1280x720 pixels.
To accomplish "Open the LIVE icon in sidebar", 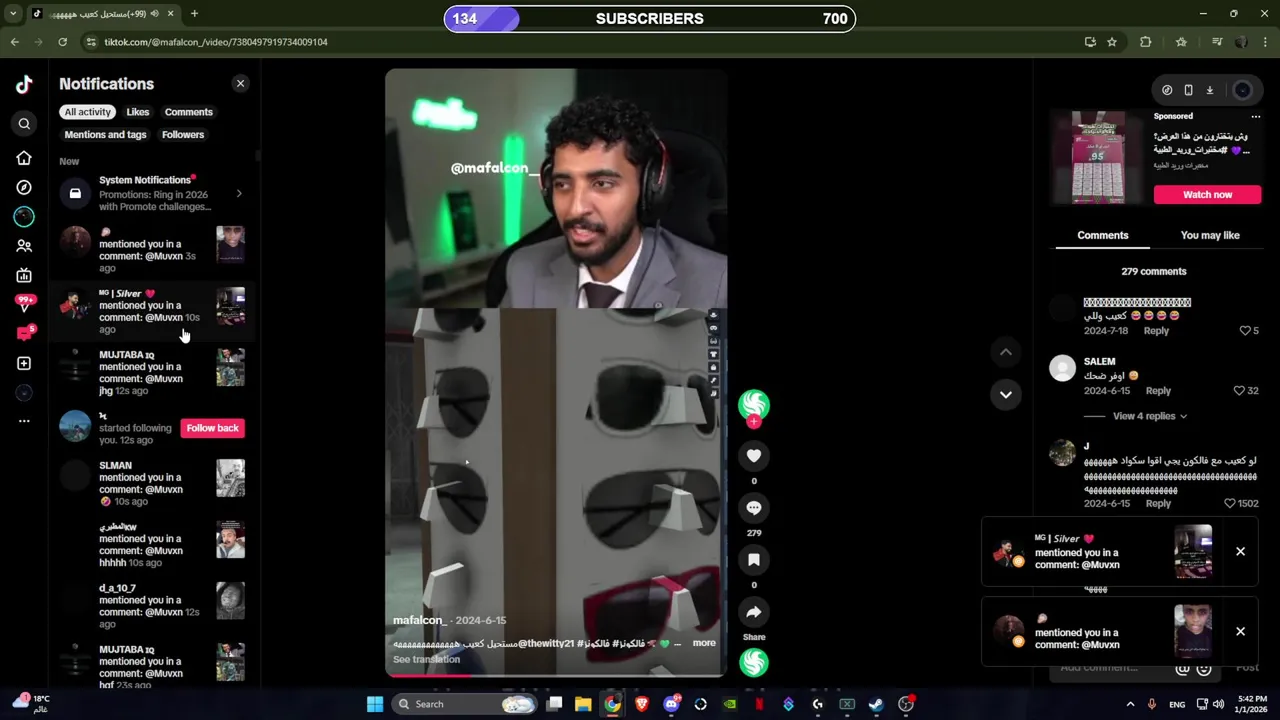I will click(24, 275).
